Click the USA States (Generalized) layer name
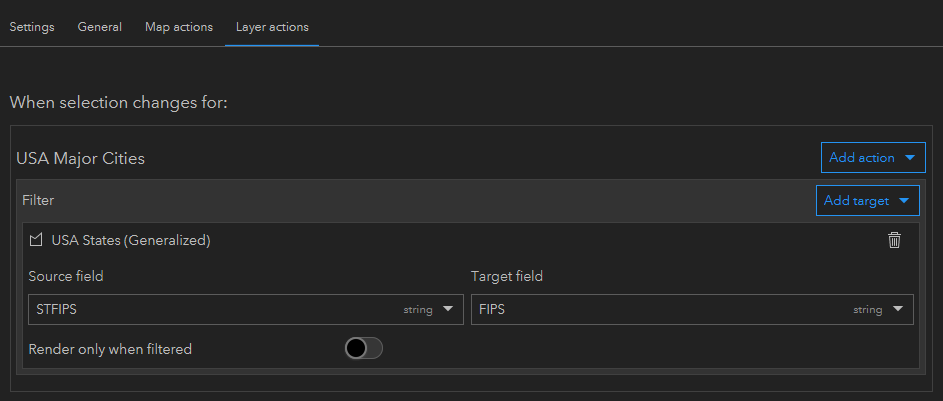Image resolution: width=943 pixels, height=401 pixels. [131, 240]
